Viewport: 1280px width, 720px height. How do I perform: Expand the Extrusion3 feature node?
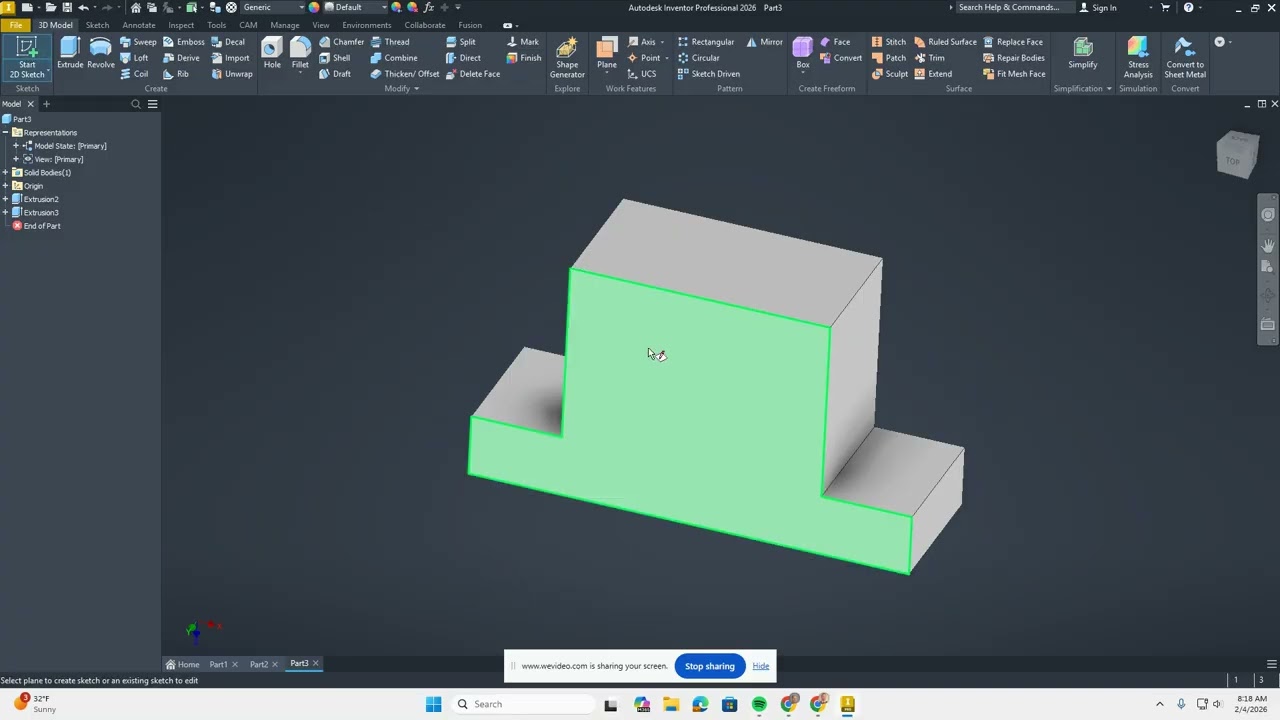pos(6,212)
